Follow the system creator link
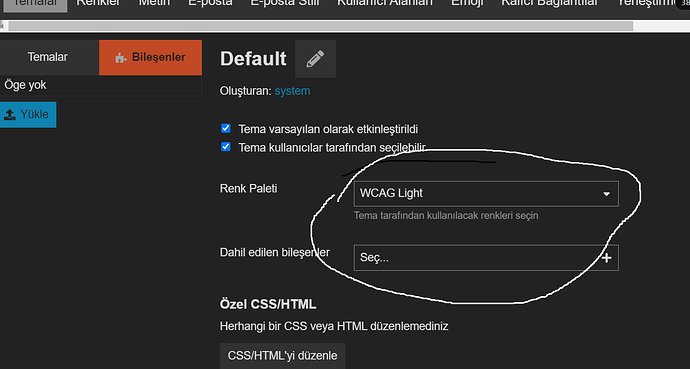This screenshot has width=690, height=369. 292,91
